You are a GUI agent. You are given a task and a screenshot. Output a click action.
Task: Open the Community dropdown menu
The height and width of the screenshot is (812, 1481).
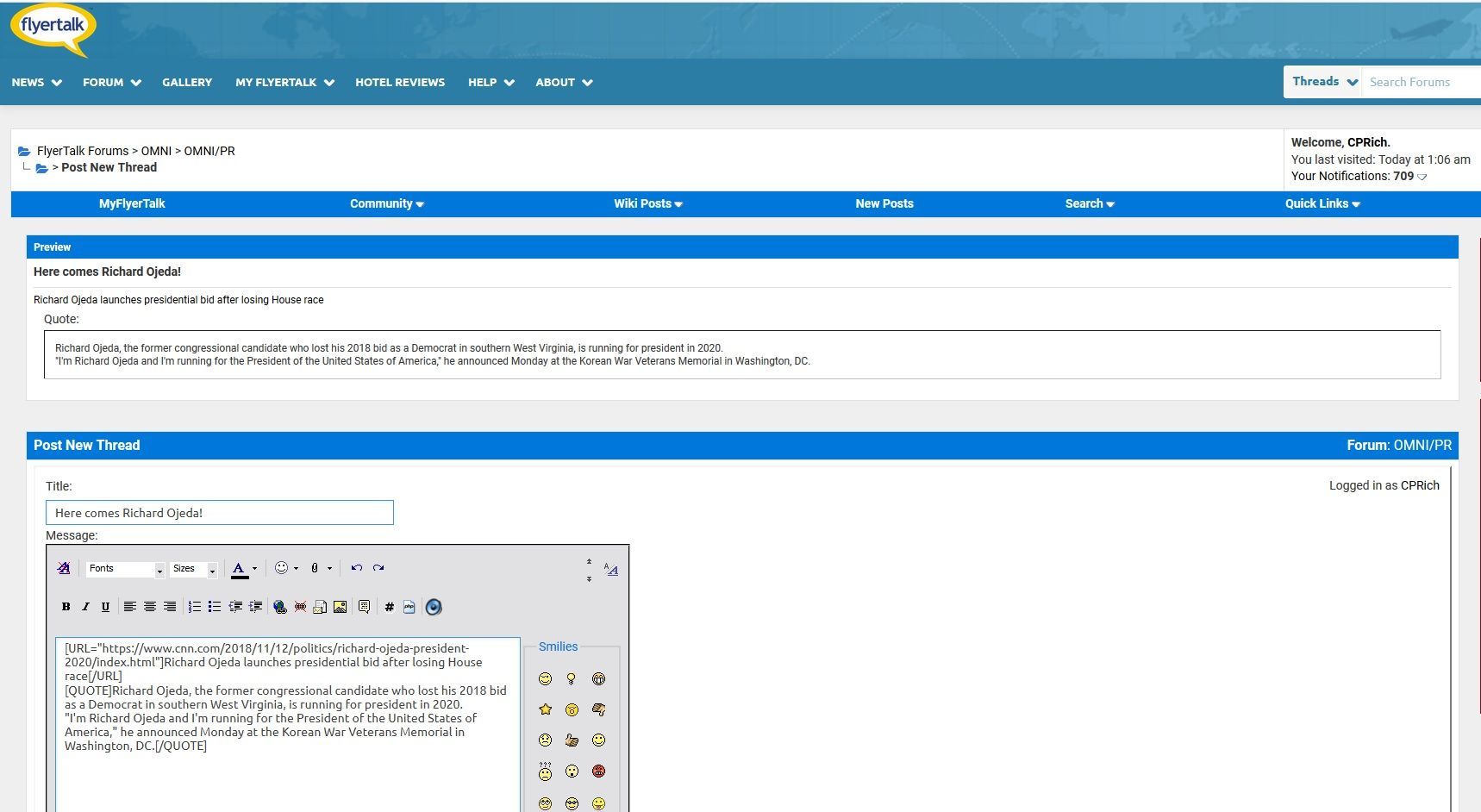tap(387, 204)
